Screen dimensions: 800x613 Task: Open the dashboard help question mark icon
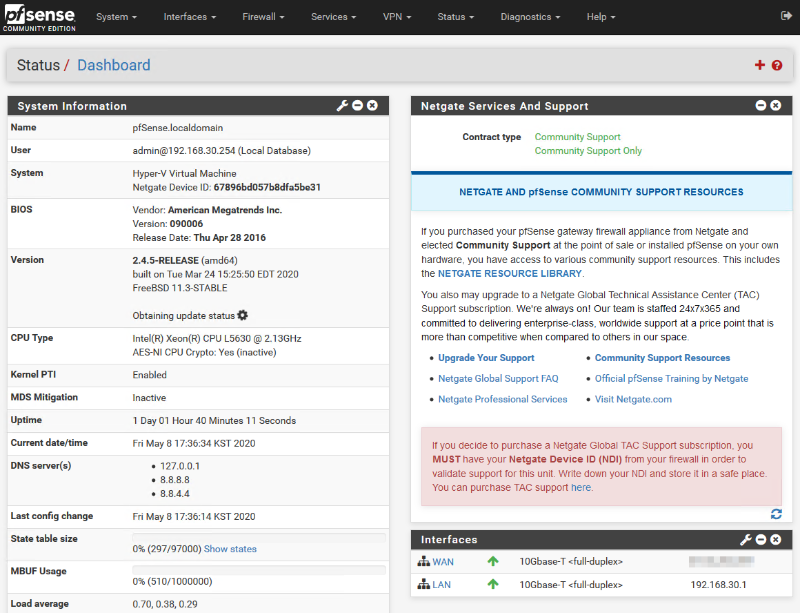click(x=777, y=65)
